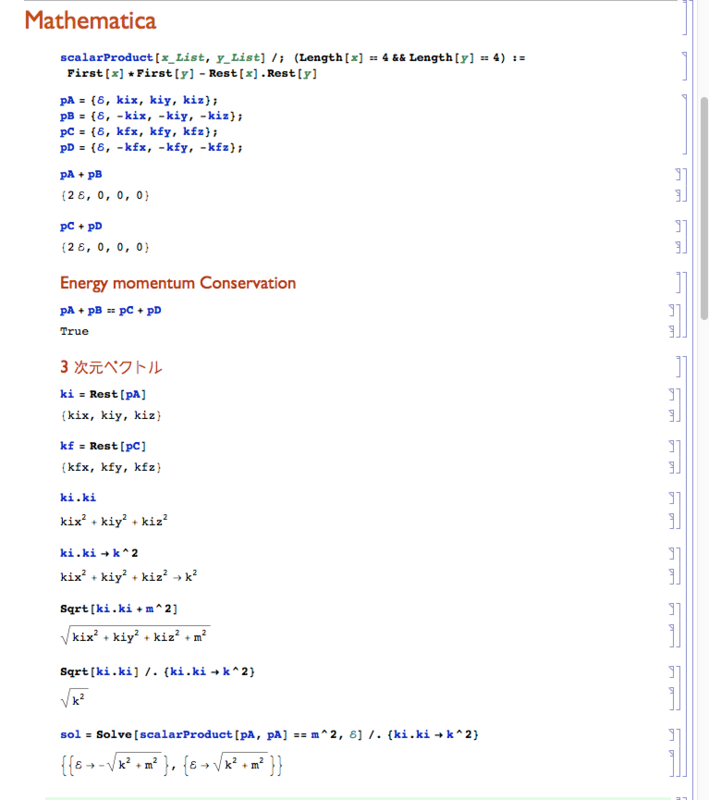The image size is (709, 800).
Task: Click the 'ki.ki → k^2' input line
Action: [99, 553]
